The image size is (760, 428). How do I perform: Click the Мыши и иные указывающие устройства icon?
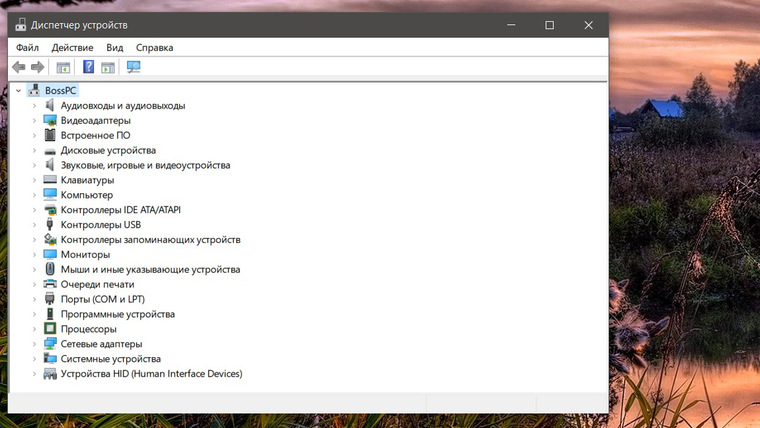click(50, 269)
